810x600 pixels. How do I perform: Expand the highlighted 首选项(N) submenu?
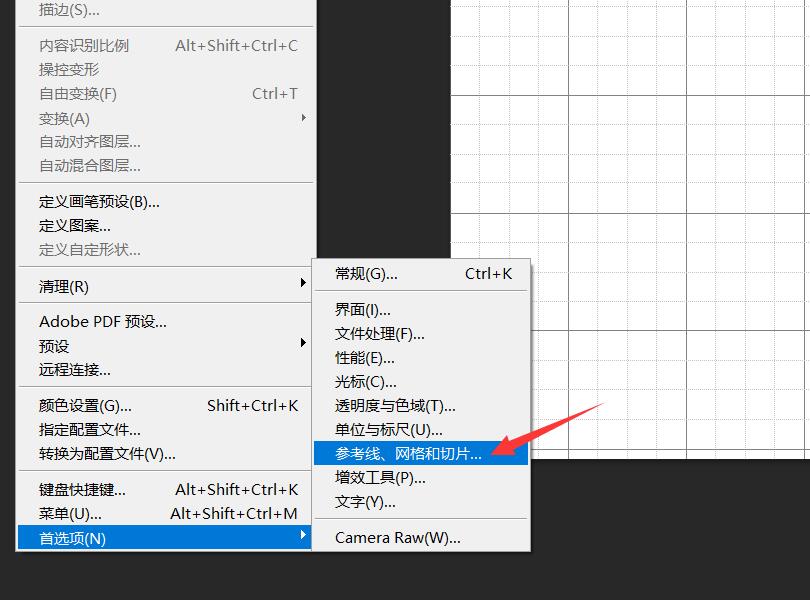(165, 538)
